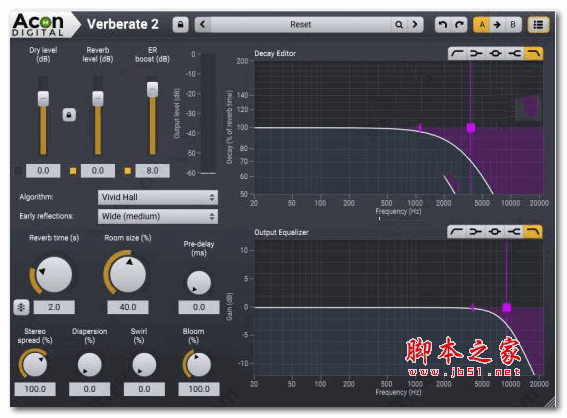Click Decay Editor purple square handle
567x418 pixels.
[x=470, y=128]
